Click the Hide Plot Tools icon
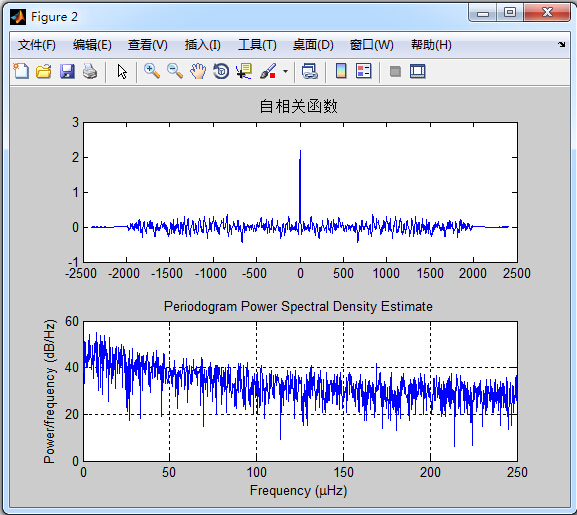This screenshot has width=577, height=515. [395, 71]
